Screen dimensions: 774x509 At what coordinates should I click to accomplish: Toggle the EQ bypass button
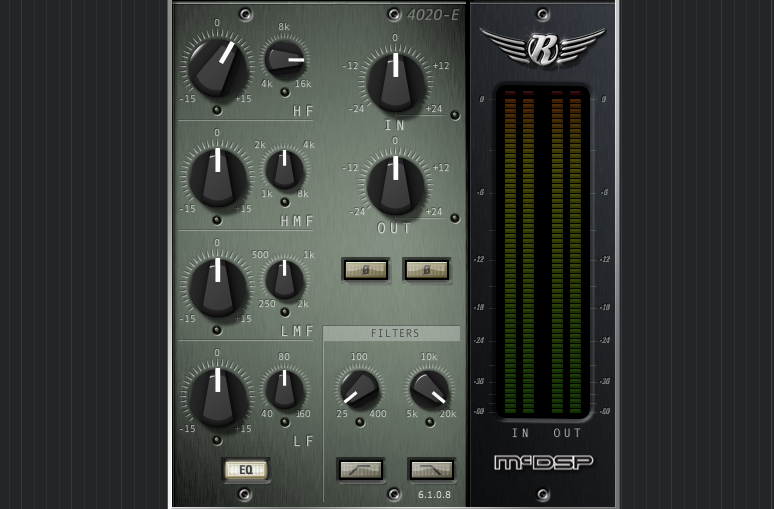tap(246, 469)
